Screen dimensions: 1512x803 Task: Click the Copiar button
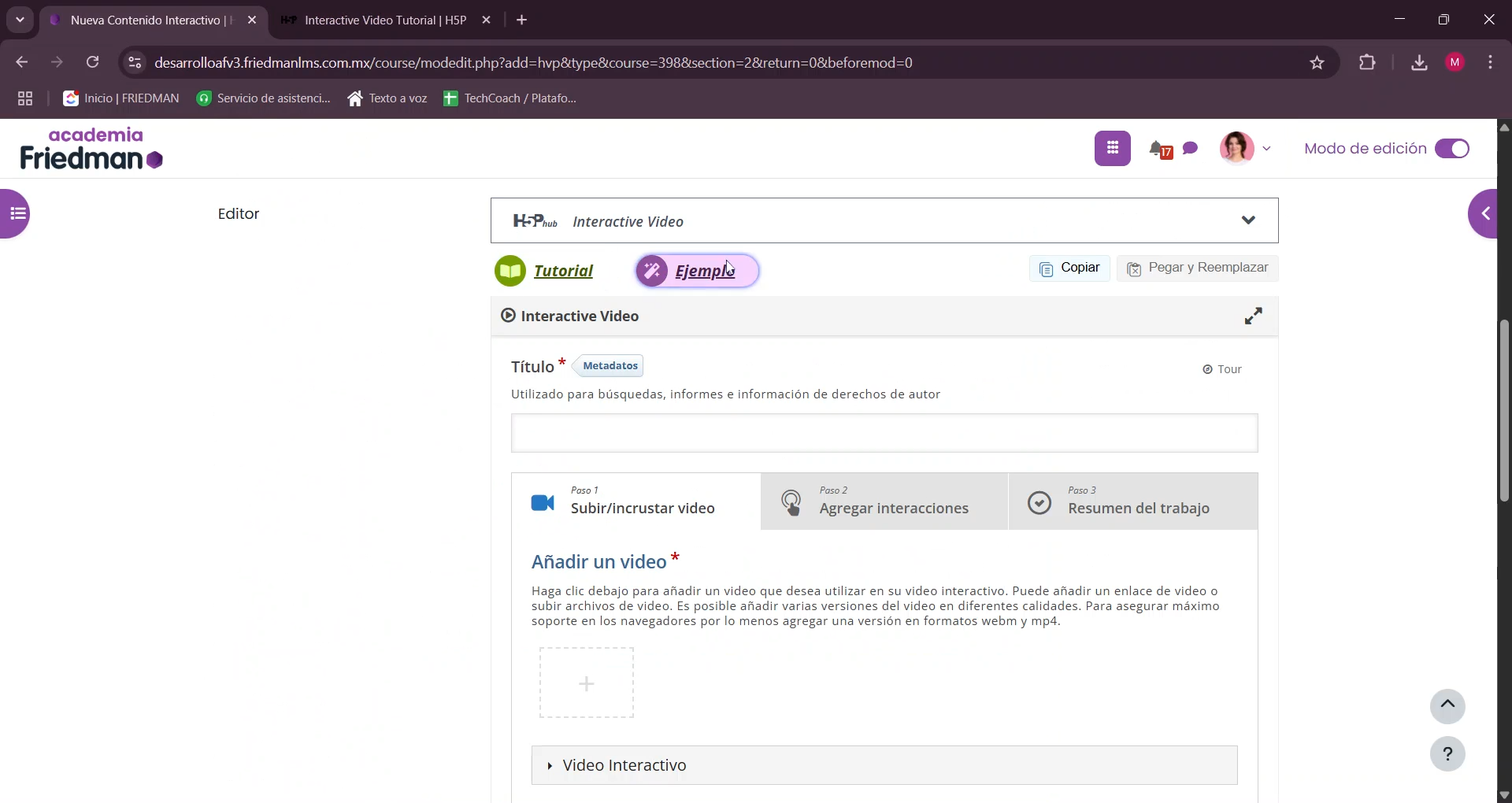click(x=1069, y=268)
